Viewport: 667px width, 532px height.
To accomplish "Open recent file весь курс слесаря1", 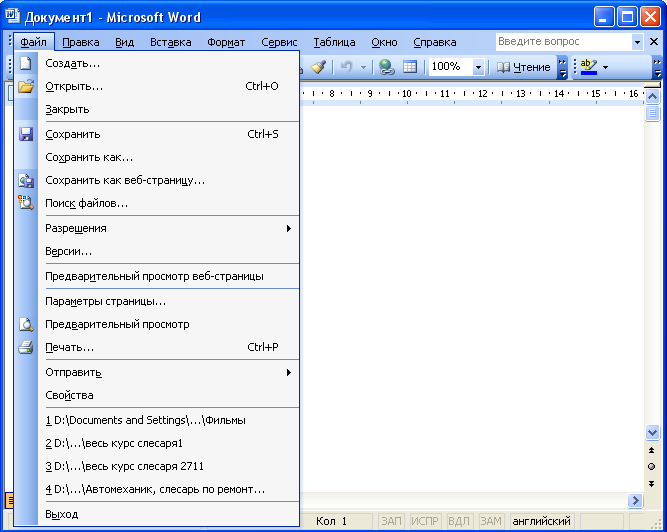I will [x=157, y=444].
